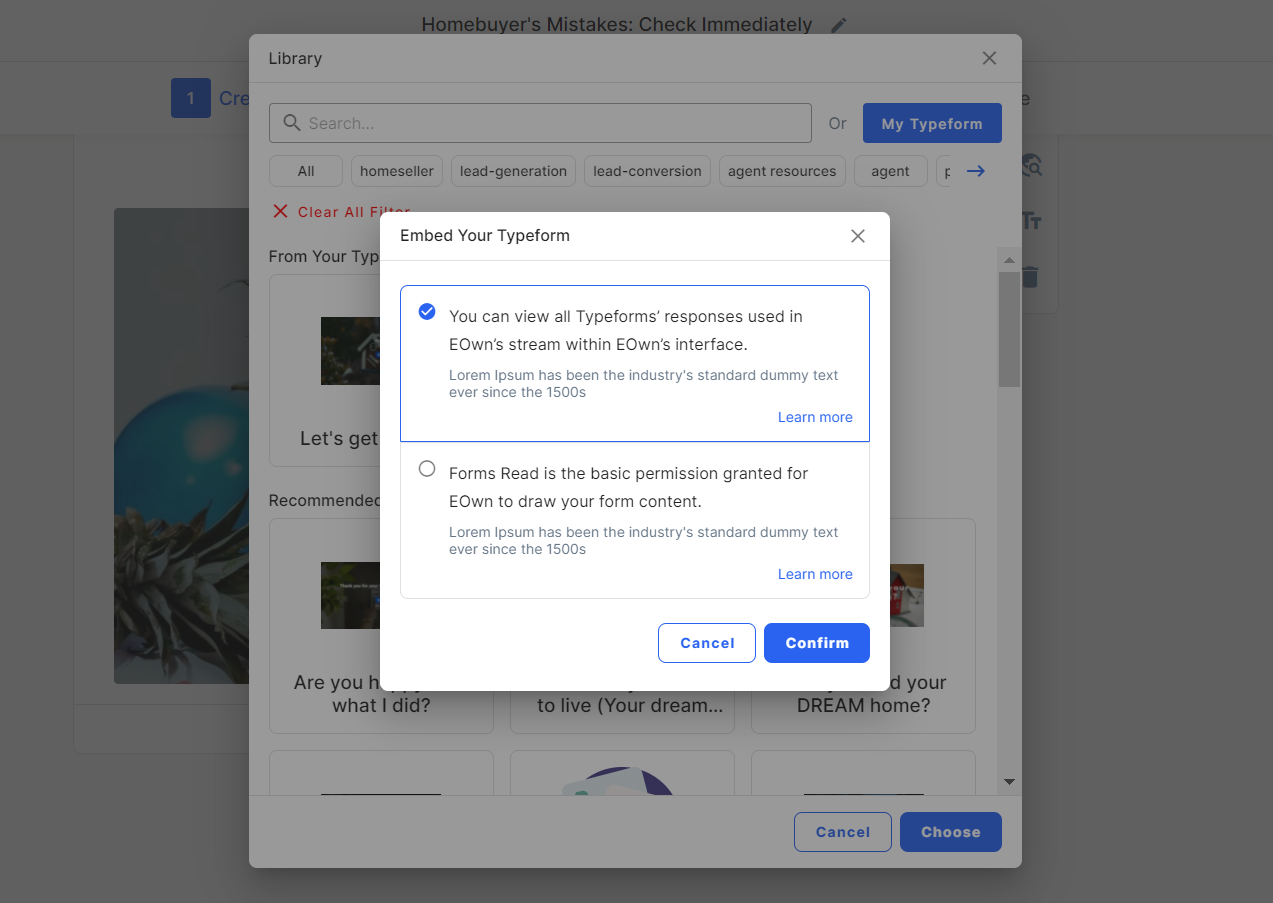
Task: Click the step 1 number badge
Action: coord(191,98)
